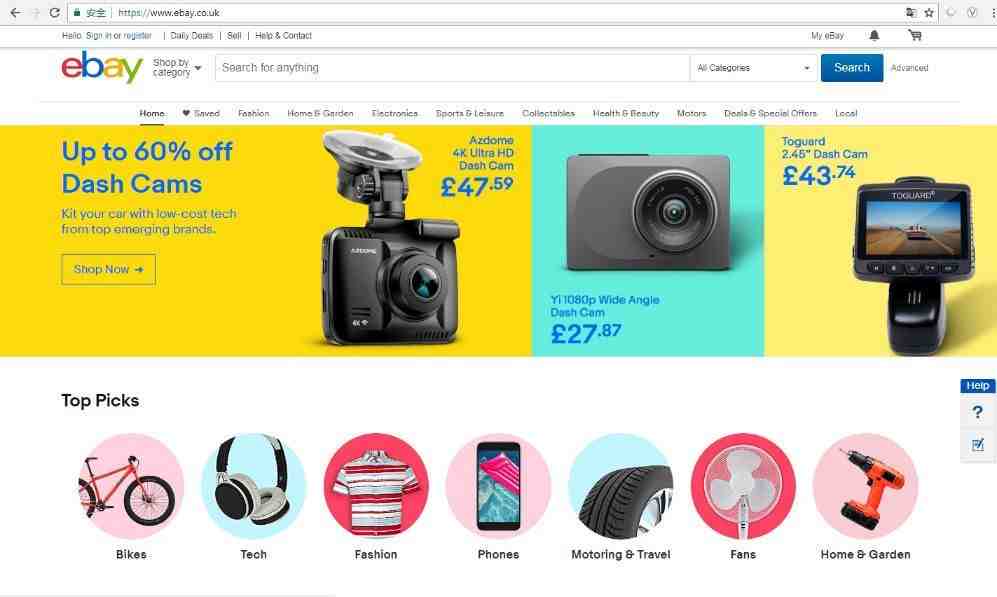
Task: Click the translate page icon in address bar
Action: tap(911, 13)
